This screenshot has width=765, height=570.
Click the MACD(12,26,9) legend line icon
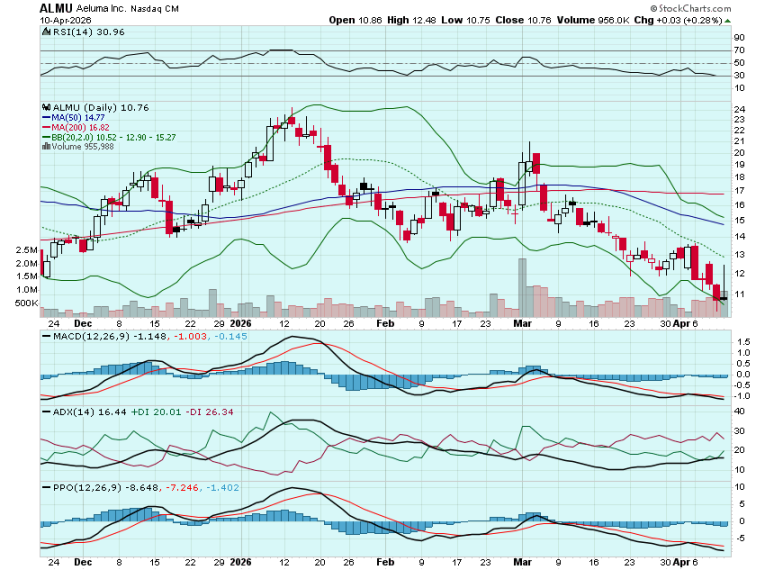45,338
